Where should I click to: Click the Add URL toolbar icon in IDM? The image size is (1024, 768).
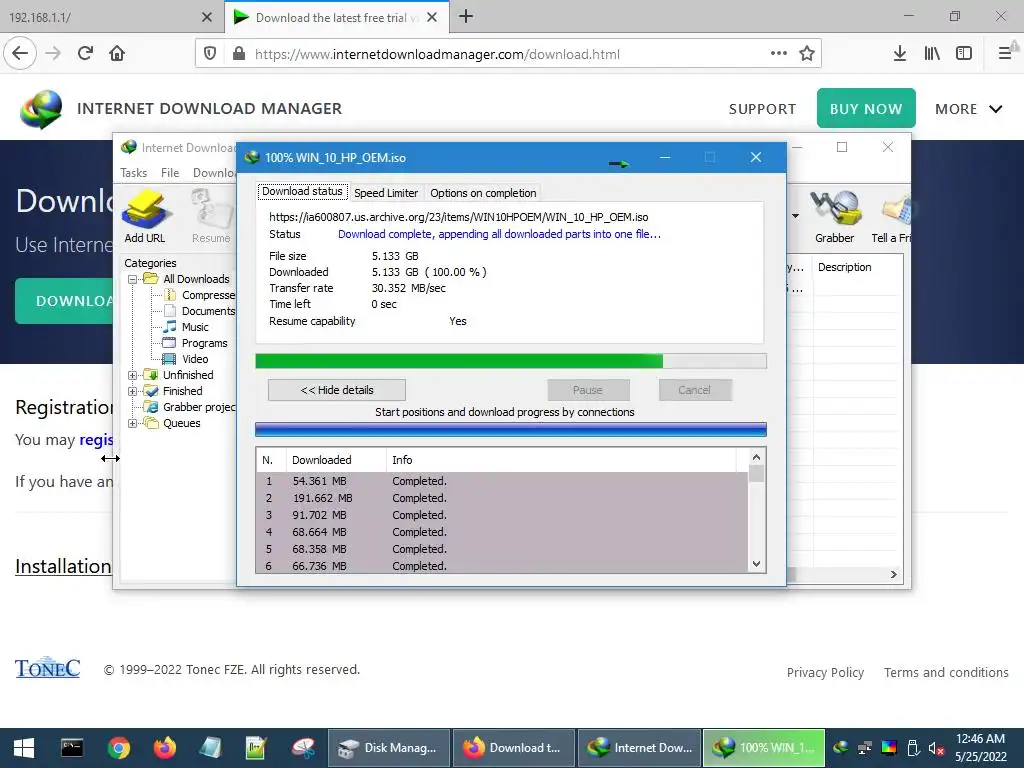tap(145, 216)
